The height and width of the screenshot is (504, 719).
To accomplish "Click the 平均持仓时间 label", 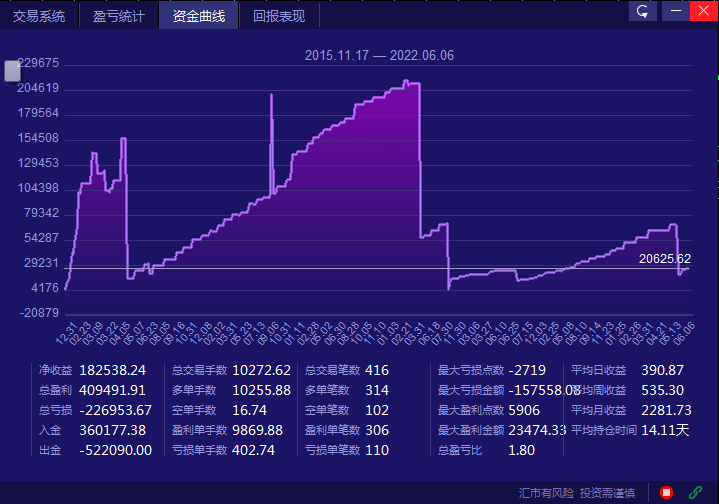I will (x=604, y=430).
